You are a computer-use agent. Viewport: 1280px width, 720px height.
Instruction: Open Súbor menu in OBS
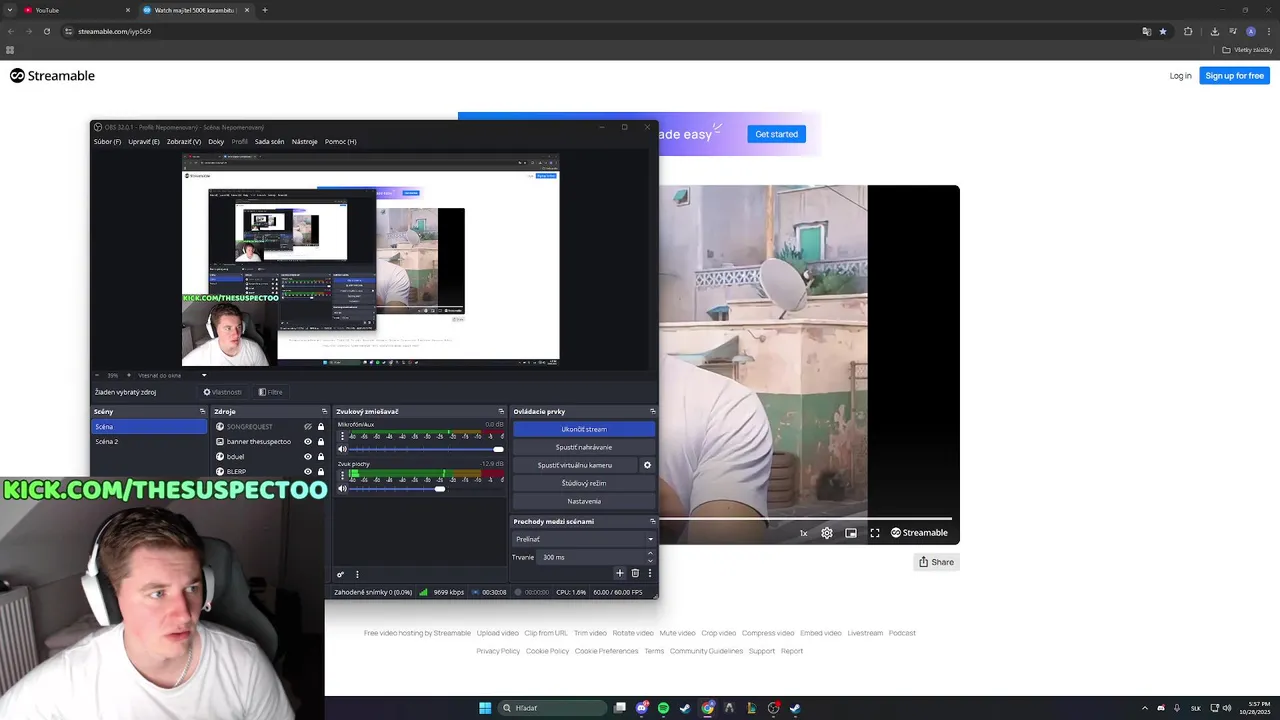[x=107, y=142]
